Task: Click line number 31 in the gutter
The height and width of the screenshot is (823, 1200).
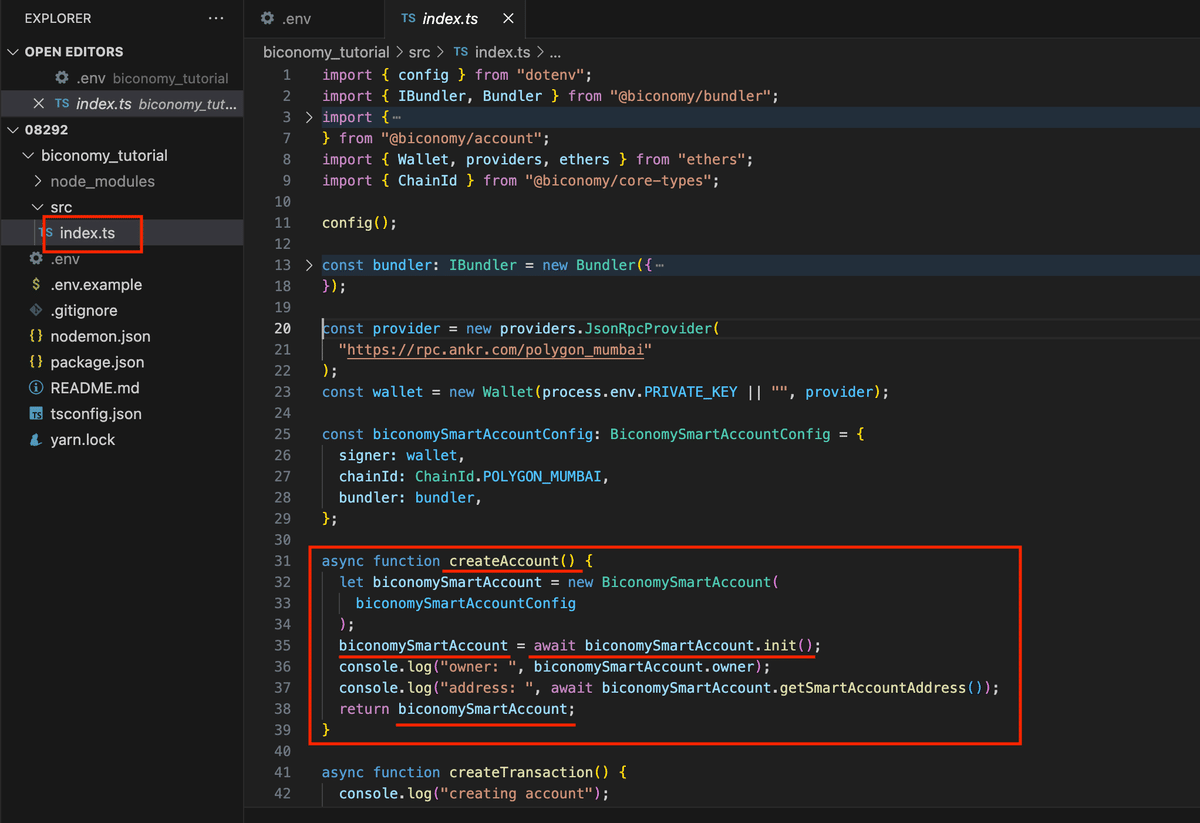Action: [283, 561]
